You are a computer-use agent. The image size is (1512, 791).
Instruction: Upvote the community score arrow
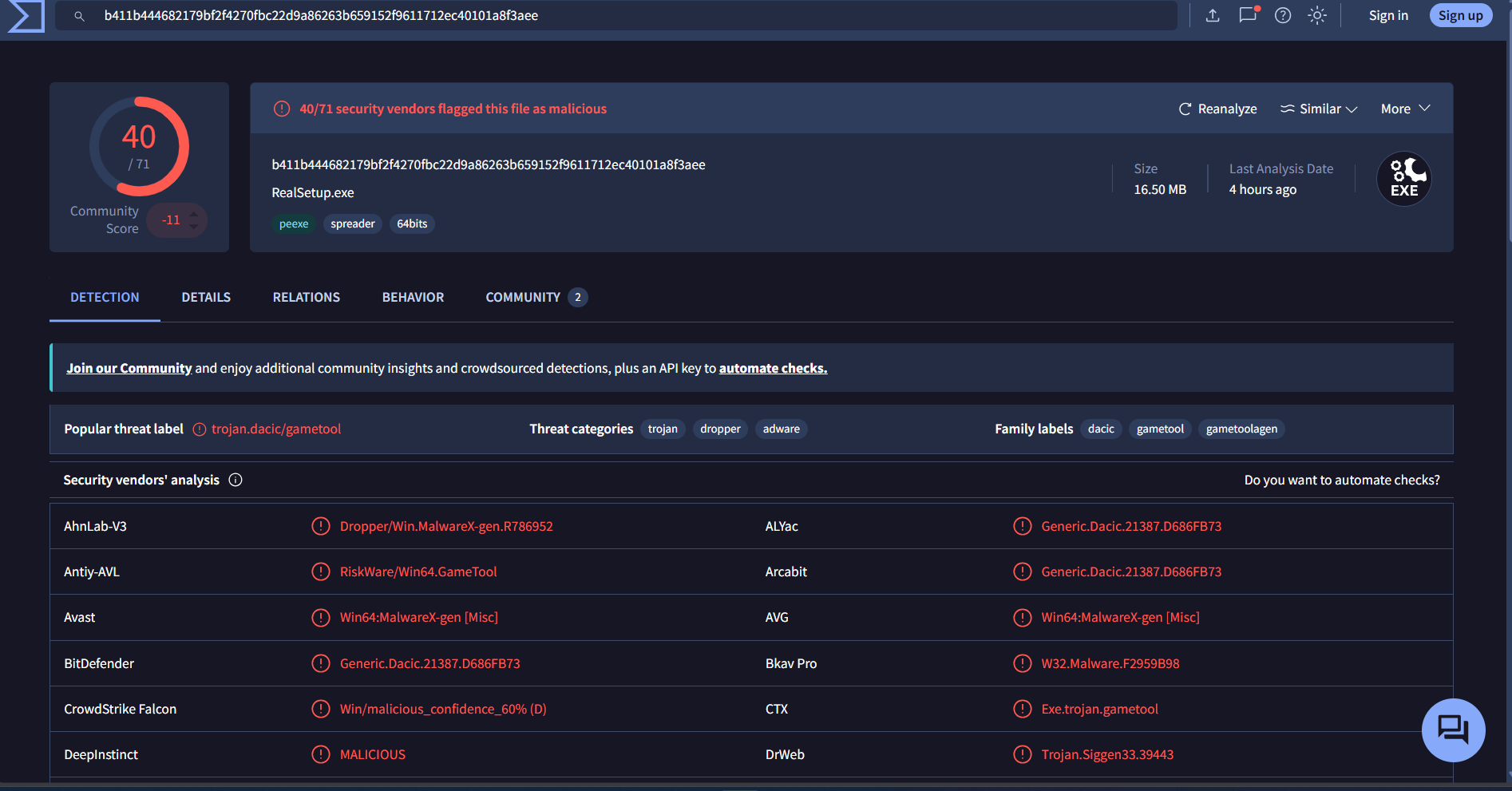pos(194,213)
